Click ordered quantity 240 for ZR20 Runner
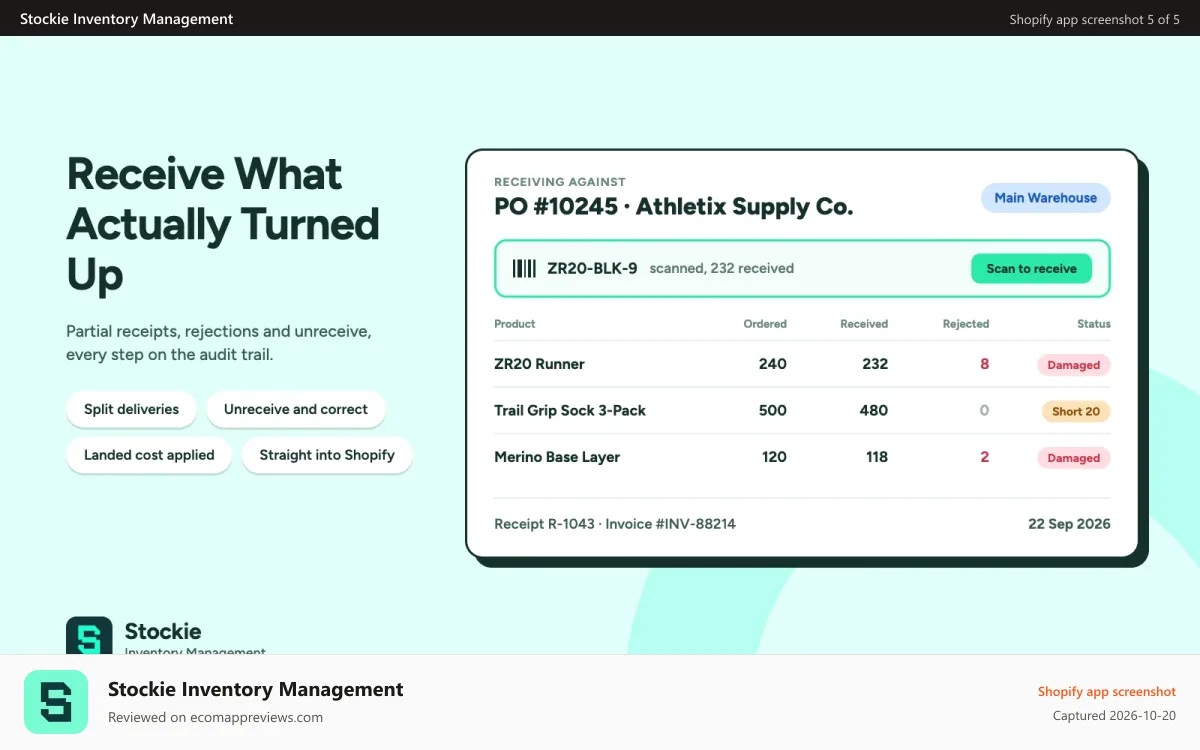The image size is (1200, 750). tap(773, 364)
